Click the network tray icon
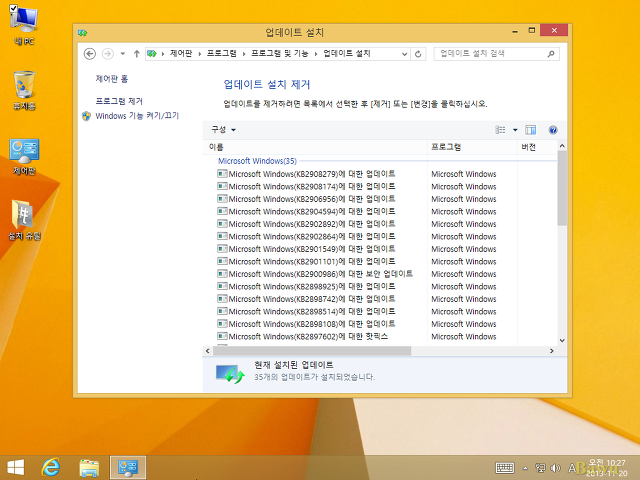Viewport: 640px width, 480px height. [x=540, y=468]
